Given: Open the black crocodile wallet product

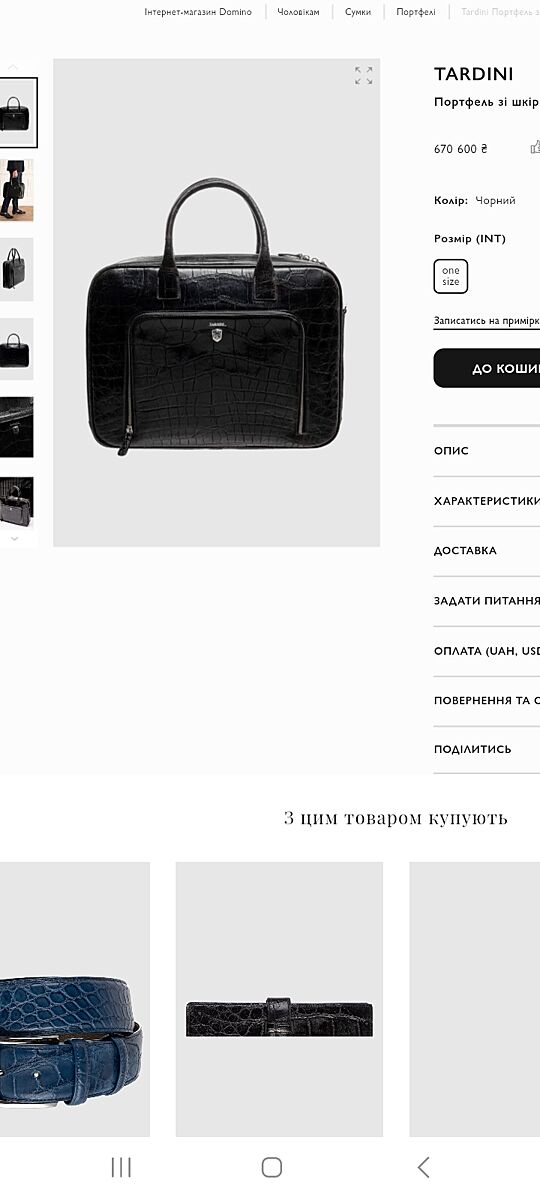Looking at the screenshot, I should pyautogui.click(x=279, y=999).
